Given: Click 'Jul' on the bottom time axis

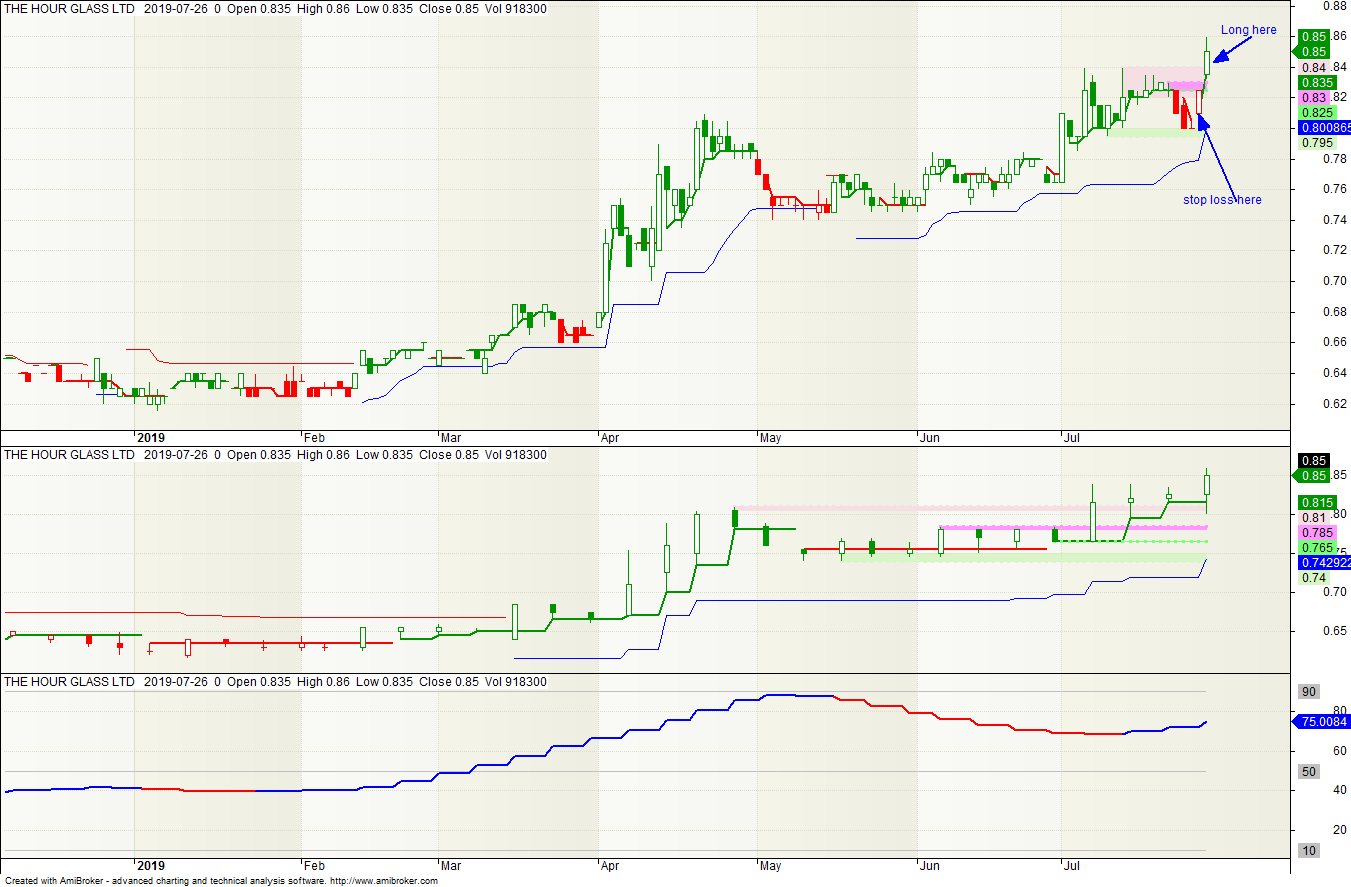Looking at the screenshot, I should pyautogui.click(x=1072, y=865).
